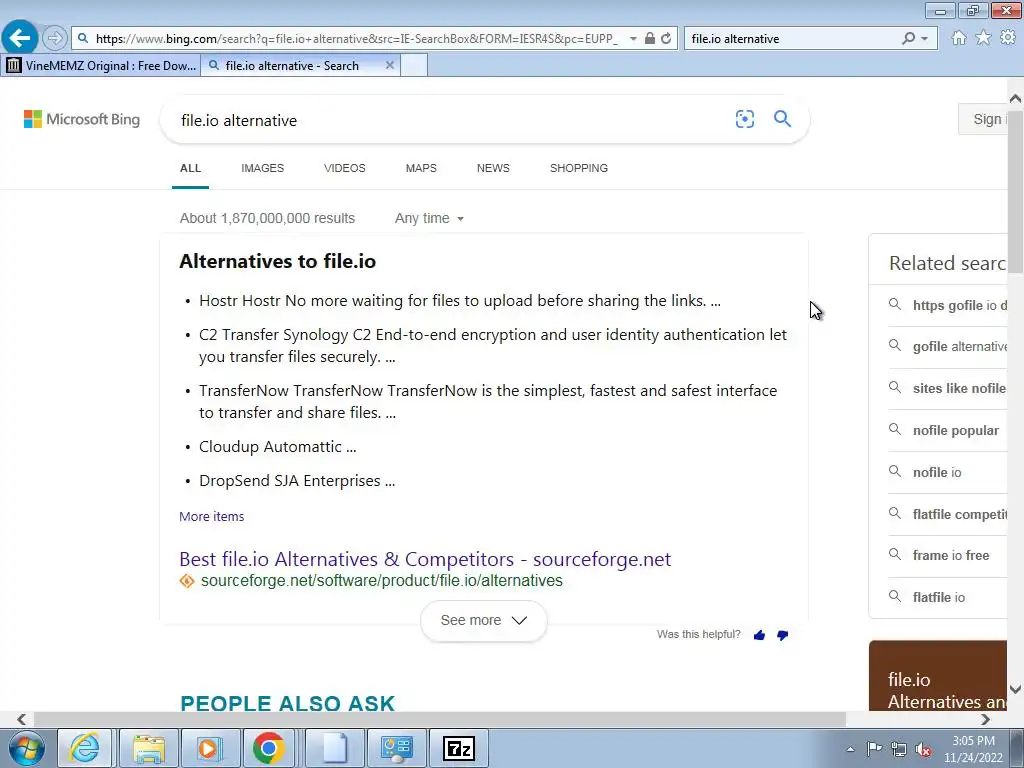Switch to VineMEMZ Original tab
The height and width of the screenshot is (768, 1024).
coord(101,65)
